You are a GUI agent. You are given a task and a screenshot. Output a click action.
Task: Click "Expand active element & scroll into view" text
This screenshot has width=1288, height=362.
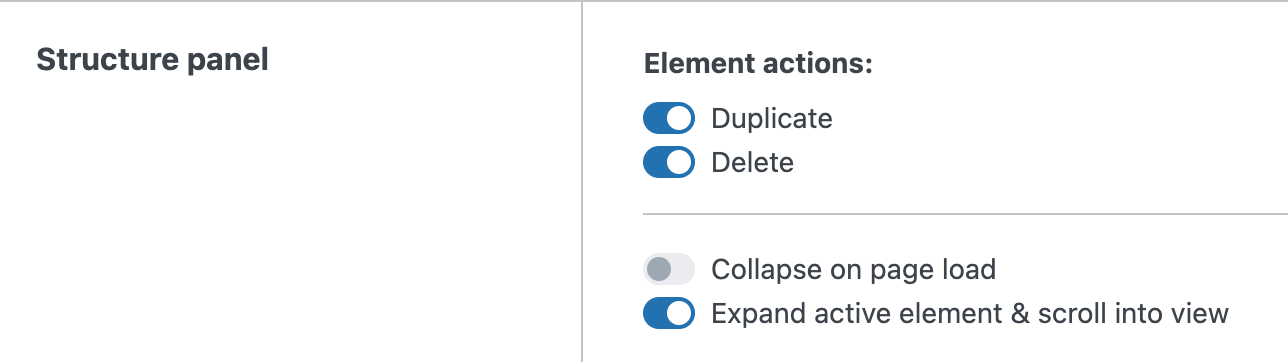point(970,314)
